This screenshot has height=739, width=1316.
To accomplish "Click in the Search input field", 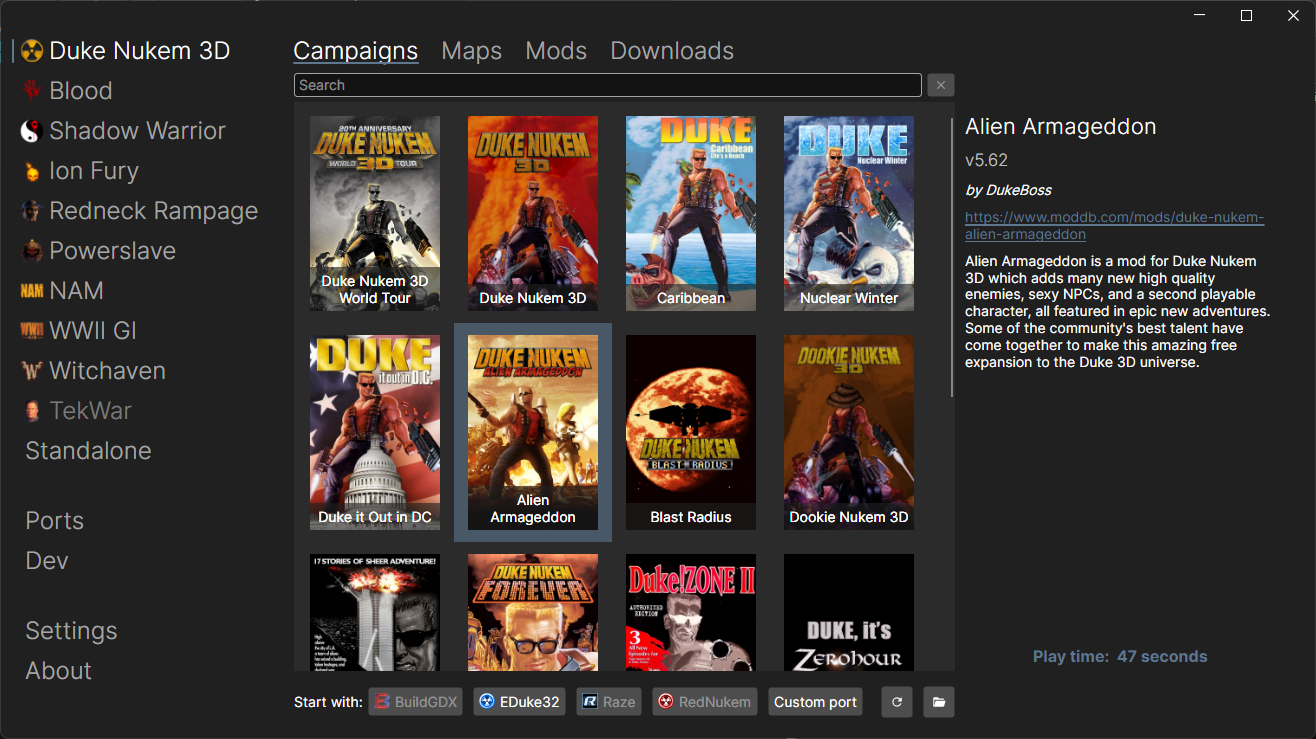I will (608, 85).
